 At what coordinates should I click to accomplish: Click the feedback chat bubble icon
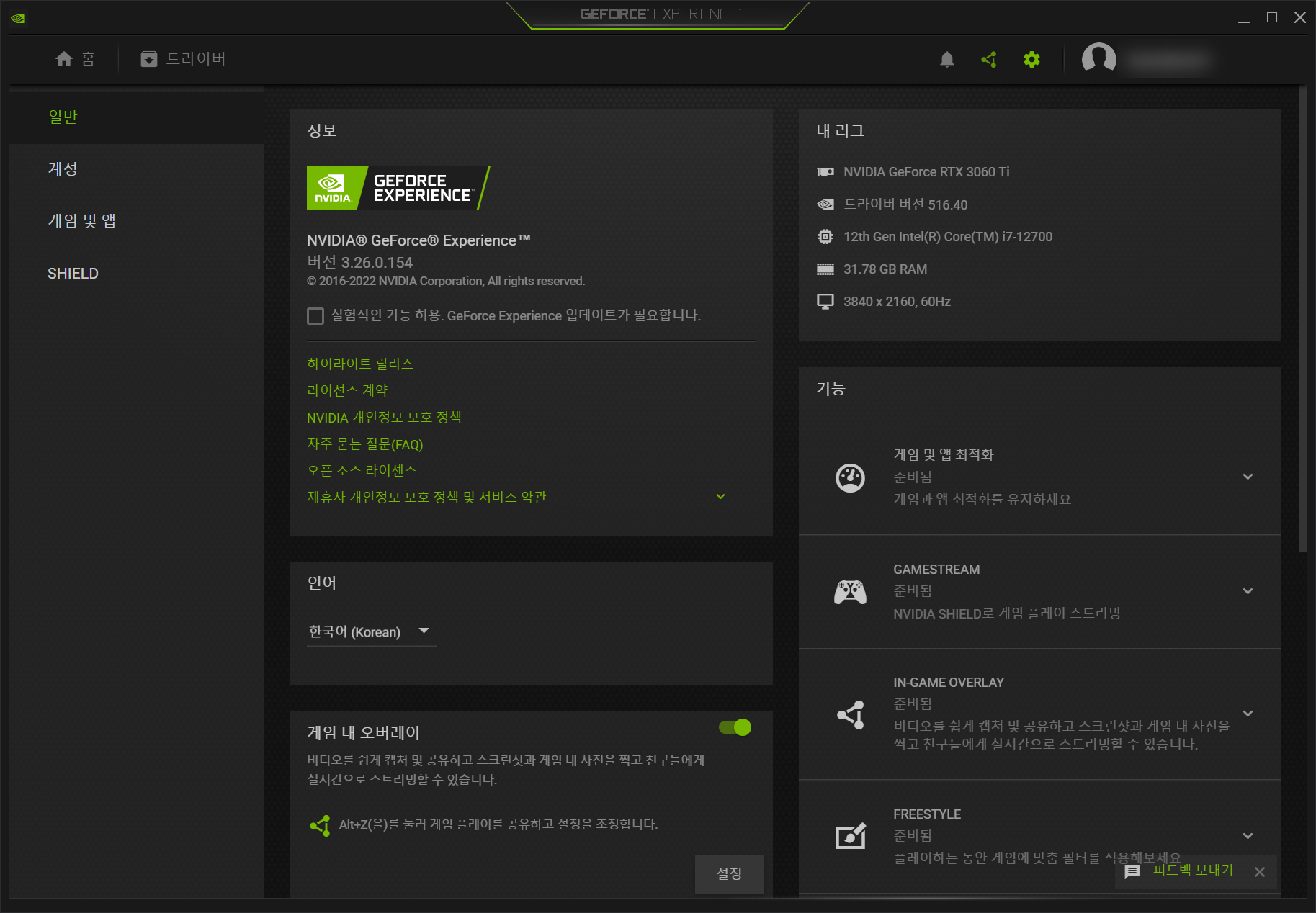click(1132, 871)
